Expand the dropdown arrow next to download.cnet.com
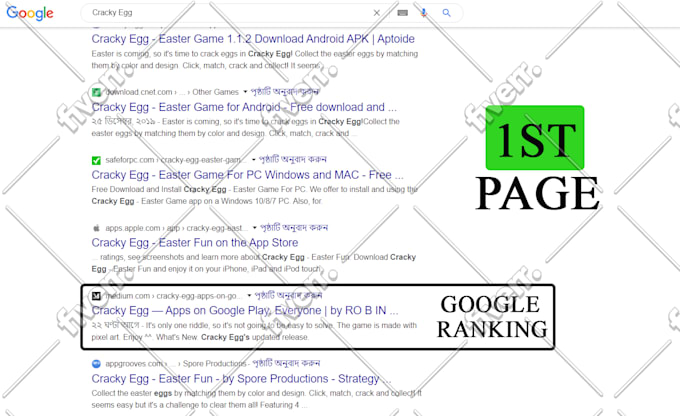Image resolution: width=680 pixels, height=416 pixels. coord(245,92)
